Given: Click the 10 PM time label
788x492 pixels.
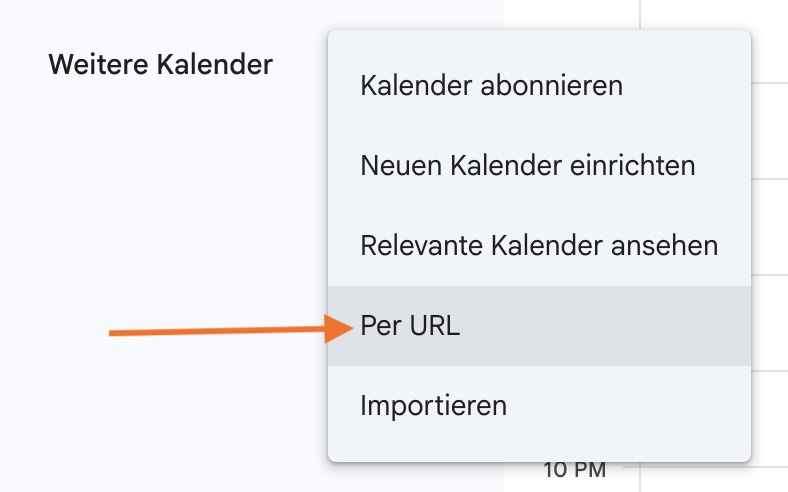Looking at the screenshot, I should click(575, 469).
